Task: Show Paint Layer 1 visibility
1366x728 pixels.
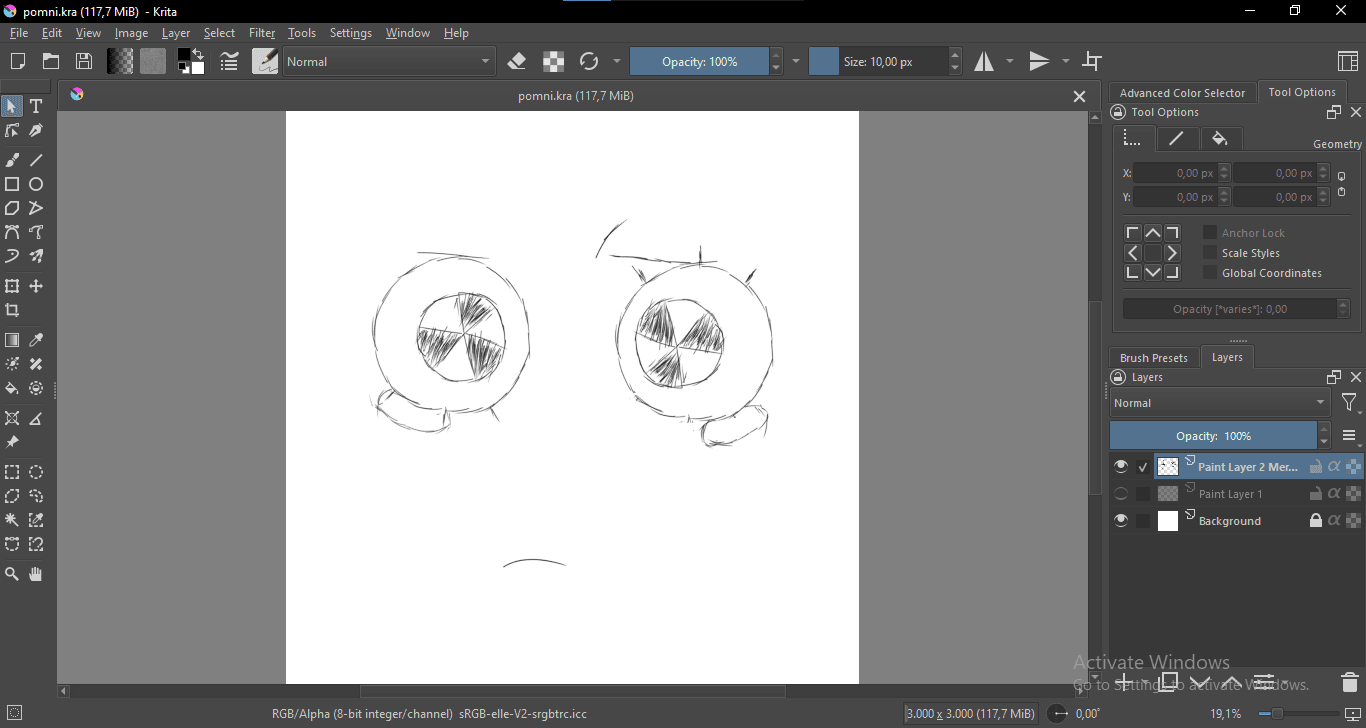Action: 1121,494
